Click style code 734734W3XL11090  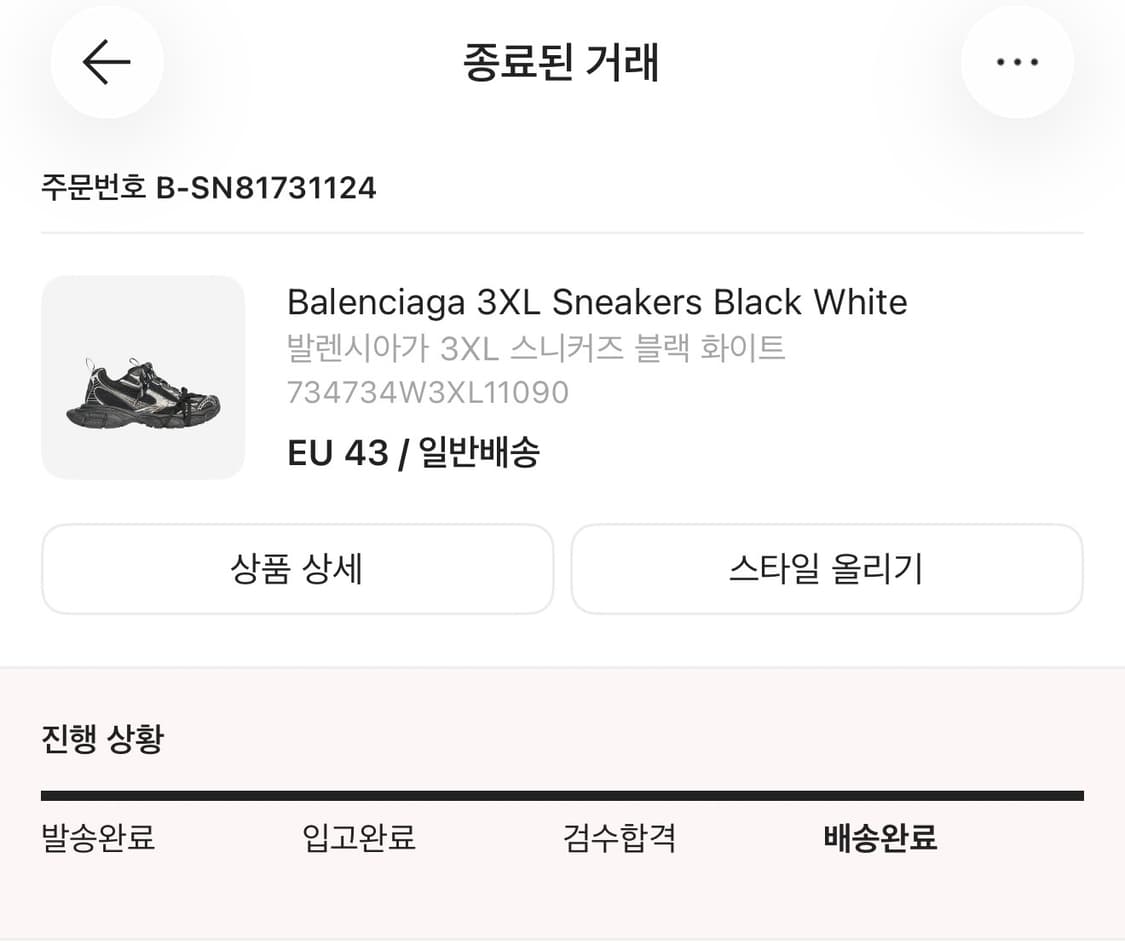428,393
